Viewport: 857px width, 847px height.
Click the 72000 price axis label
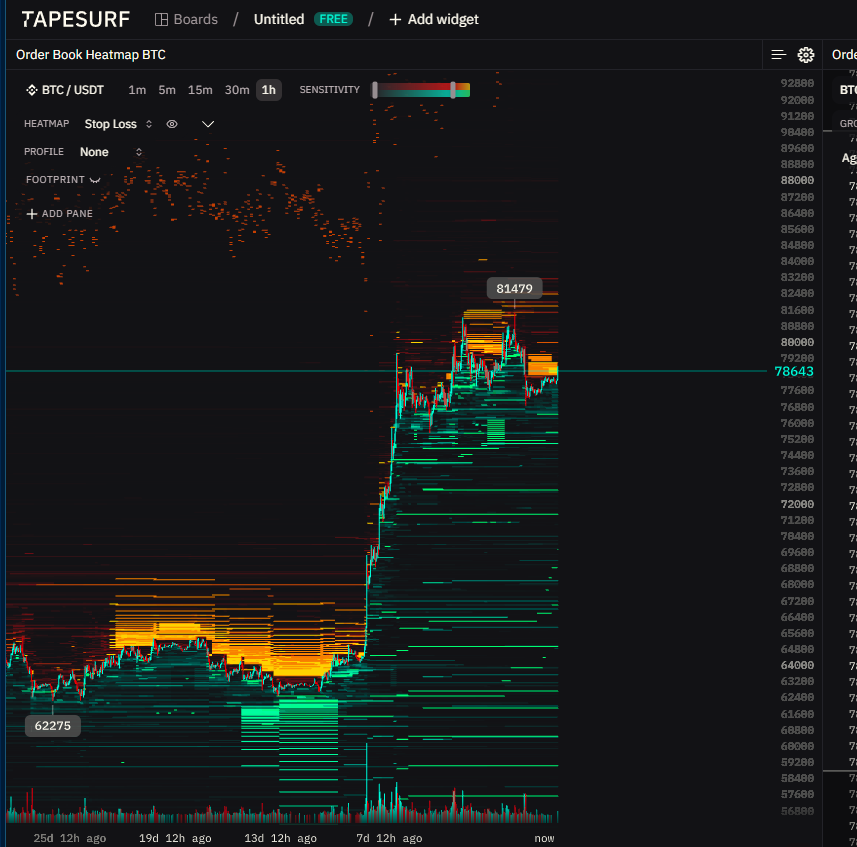pyautogui.click(x=797, y=504)
